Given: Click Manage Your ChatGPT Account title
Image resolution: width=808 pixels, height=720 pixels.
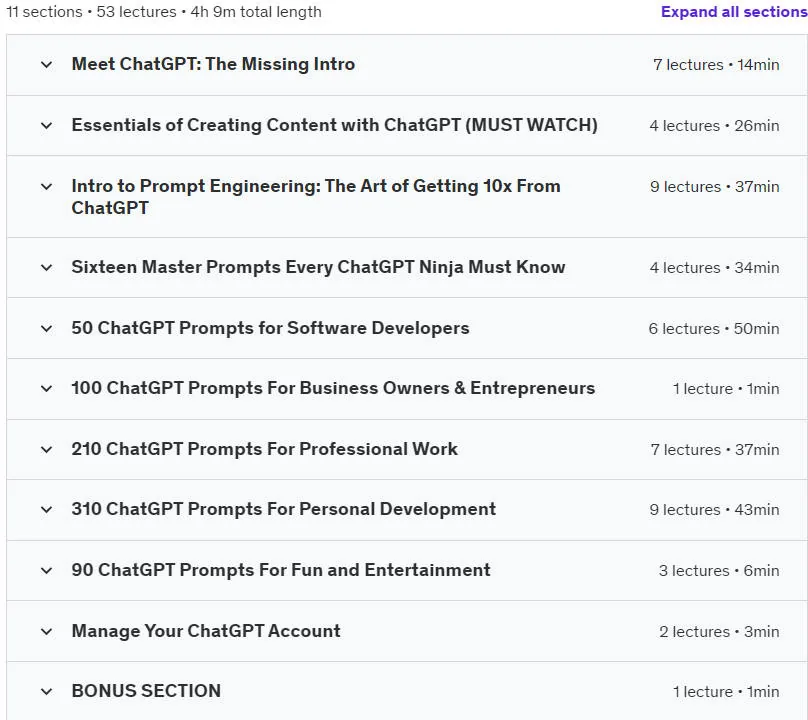Looking at the screenshot, I should (206, 631).
